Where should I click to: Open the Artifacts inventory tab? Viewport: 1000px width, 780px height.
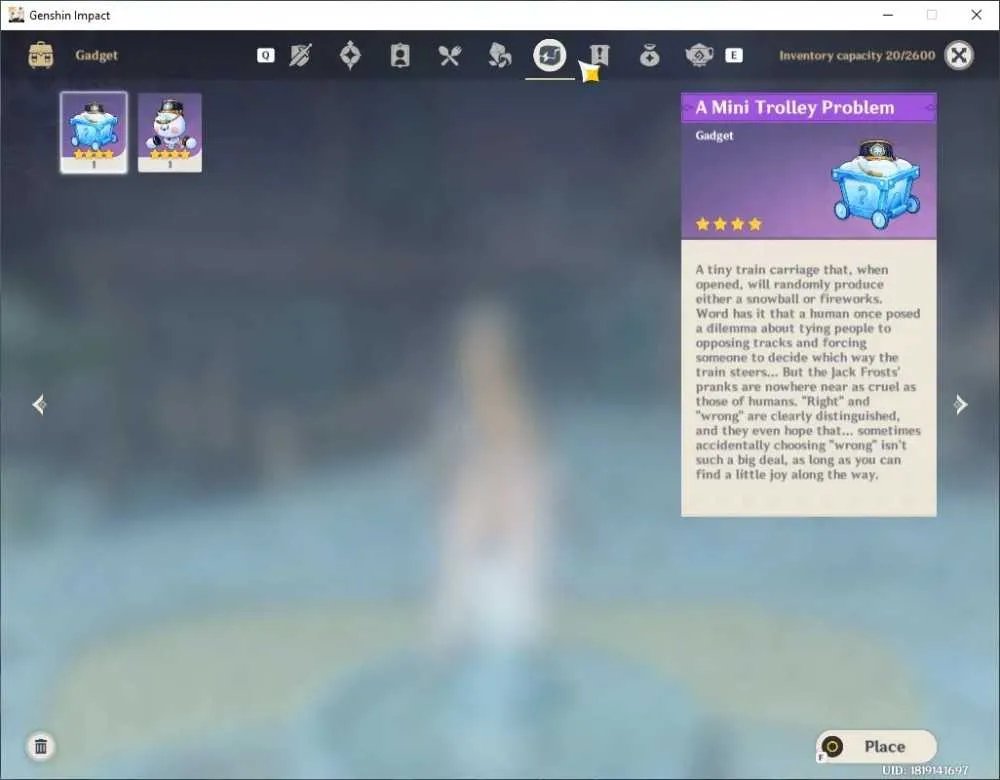pos(350,55)
